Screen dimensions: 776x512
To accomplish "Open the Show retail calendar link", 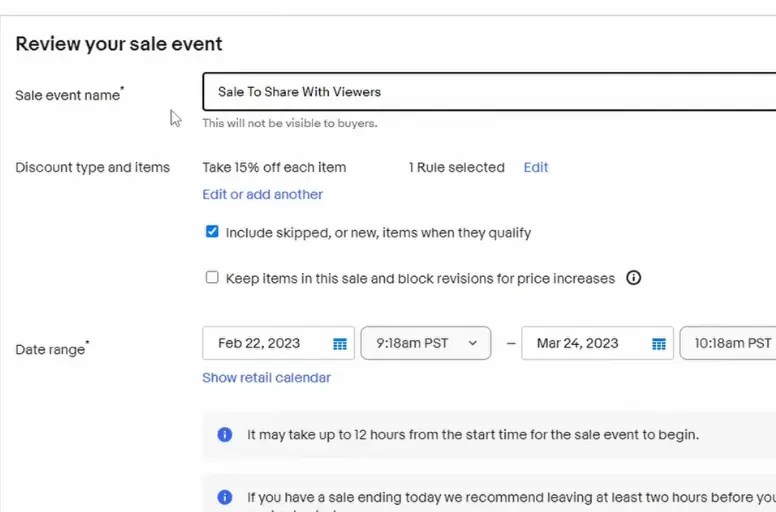I will tap(266, 378).
